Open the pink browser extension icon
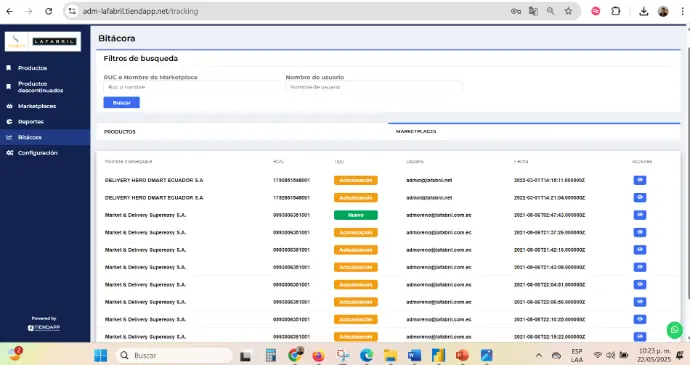The height and width of the screenshot is (365, 690). pyautogui.click(x=595, y=11)
